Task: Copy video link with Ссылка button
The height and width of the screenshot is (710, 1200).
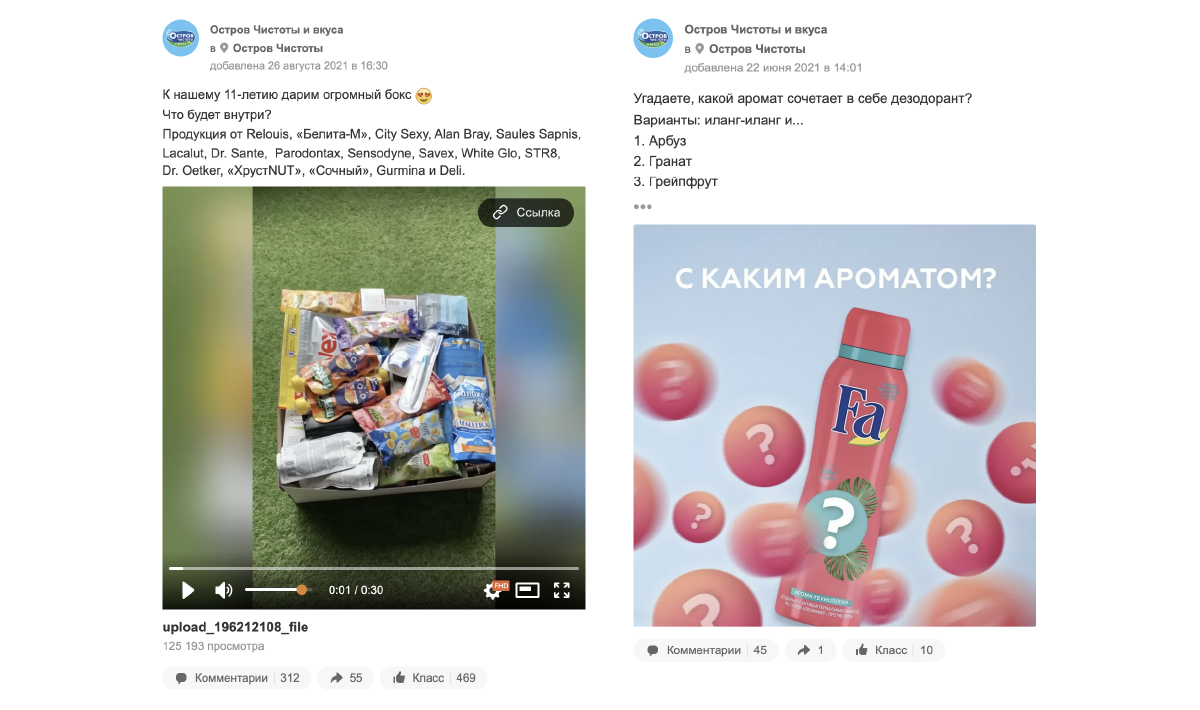Action: [x=526, y=212]
